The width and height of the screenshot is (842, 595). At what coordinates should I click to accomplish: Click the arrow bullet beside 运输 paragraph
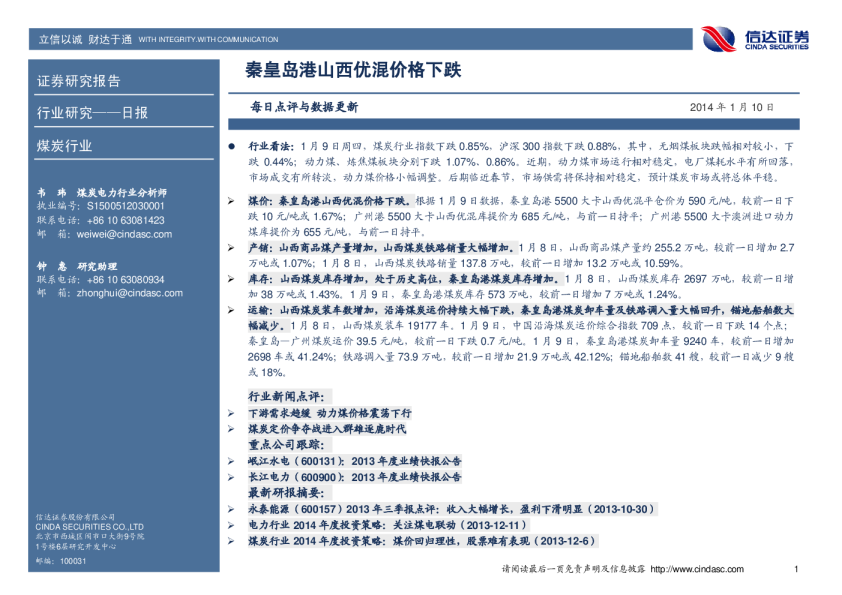coord(232,312)
